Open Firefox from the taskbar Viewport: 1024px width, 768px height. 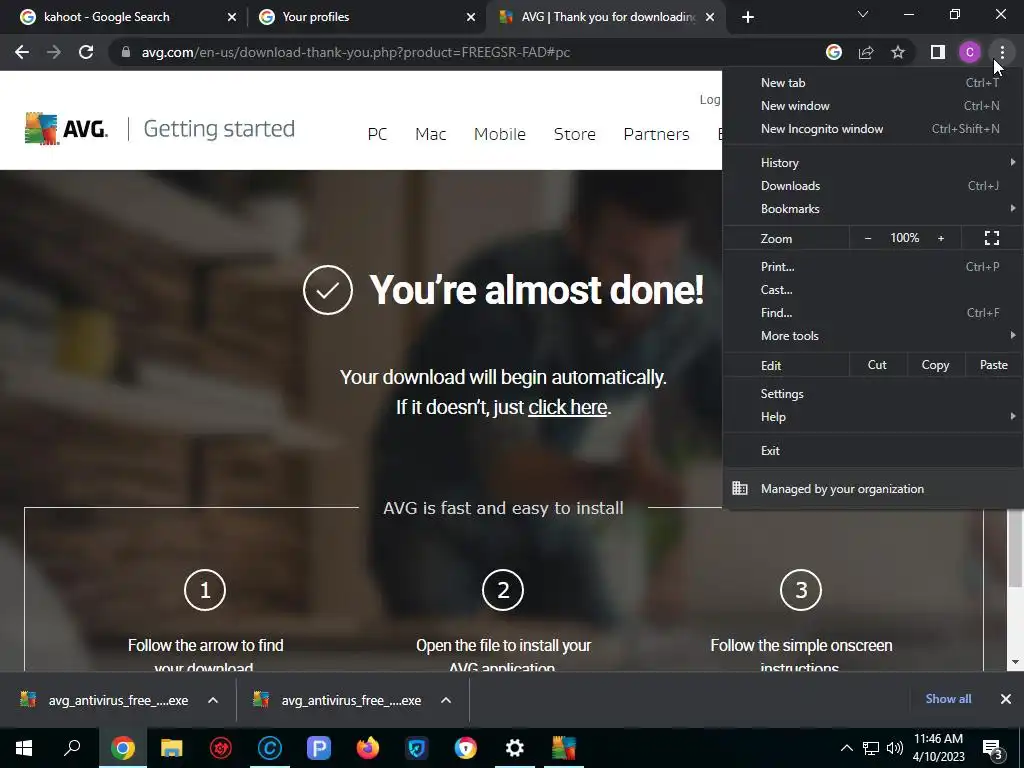(x=368, y=748)
